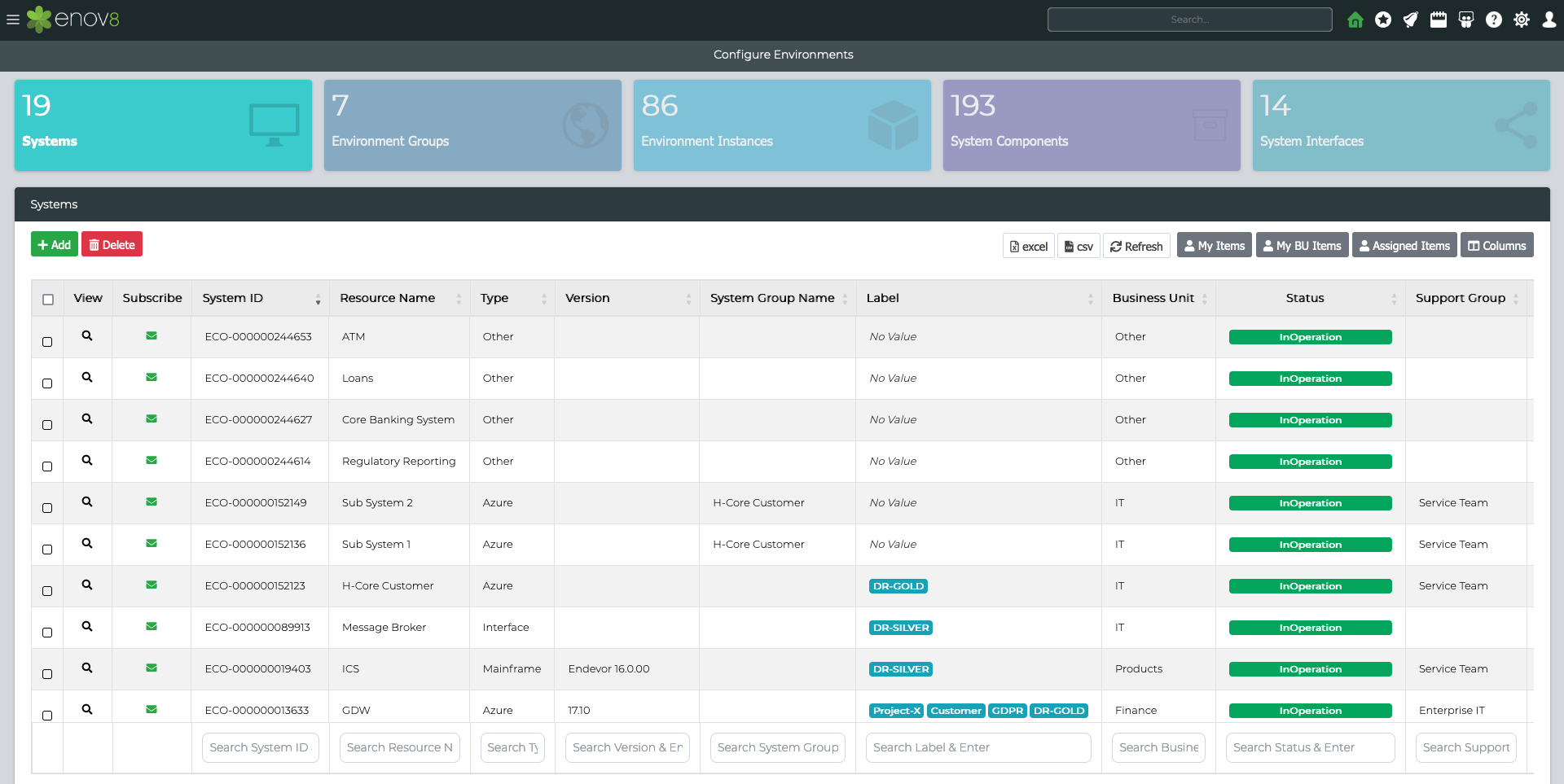Open the 19 Systems tile

click(163, 125)
